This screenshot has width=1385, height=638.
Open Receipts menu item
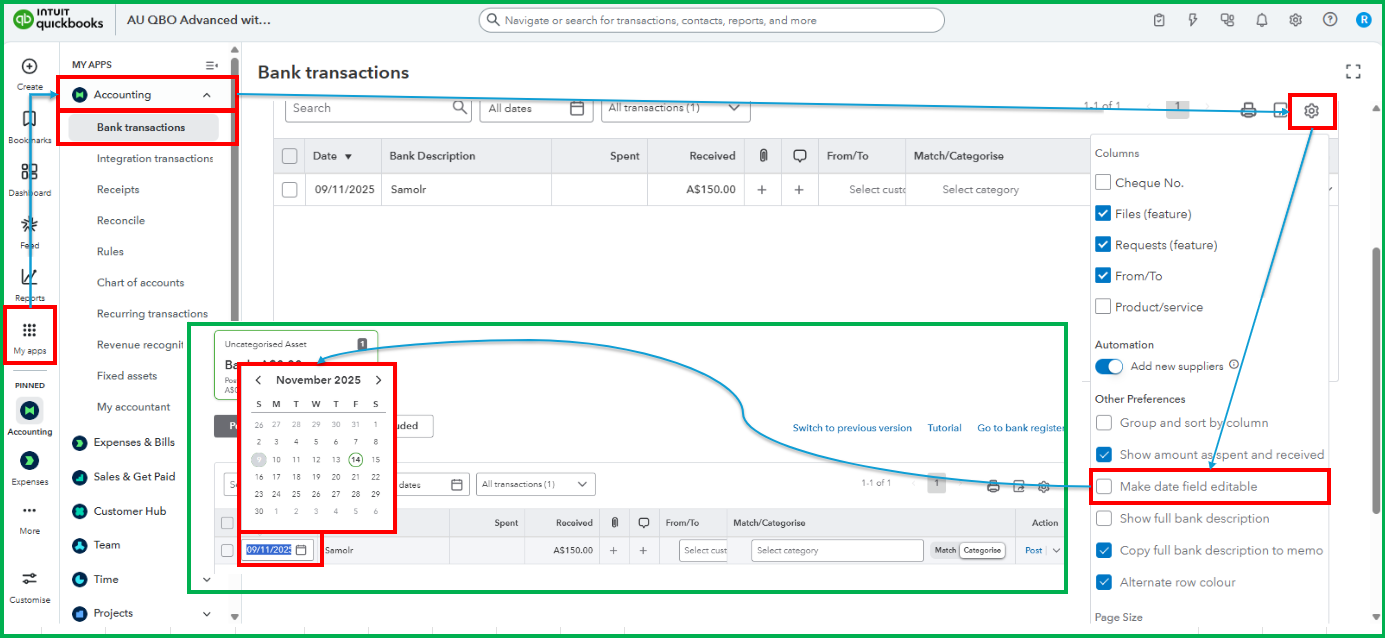(x=118, y=190)
